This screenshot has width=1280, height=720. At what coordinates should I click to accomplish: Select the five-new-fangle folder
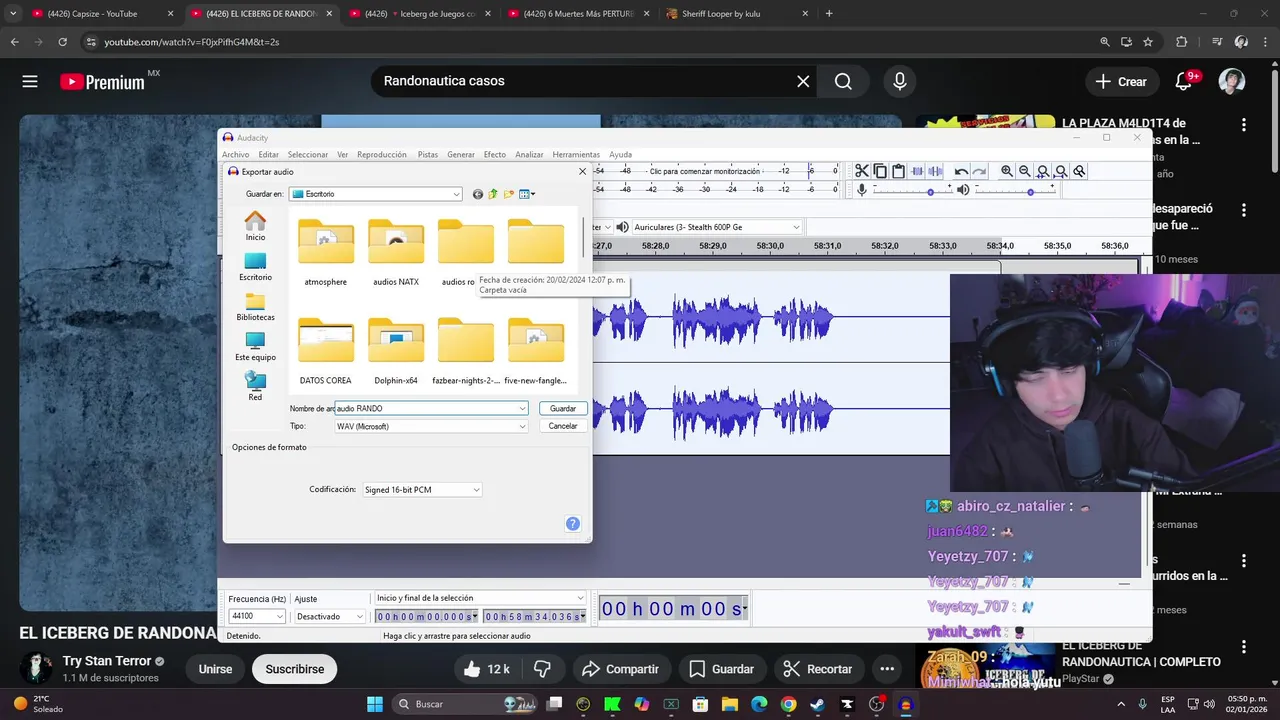(x=536, y=351)
